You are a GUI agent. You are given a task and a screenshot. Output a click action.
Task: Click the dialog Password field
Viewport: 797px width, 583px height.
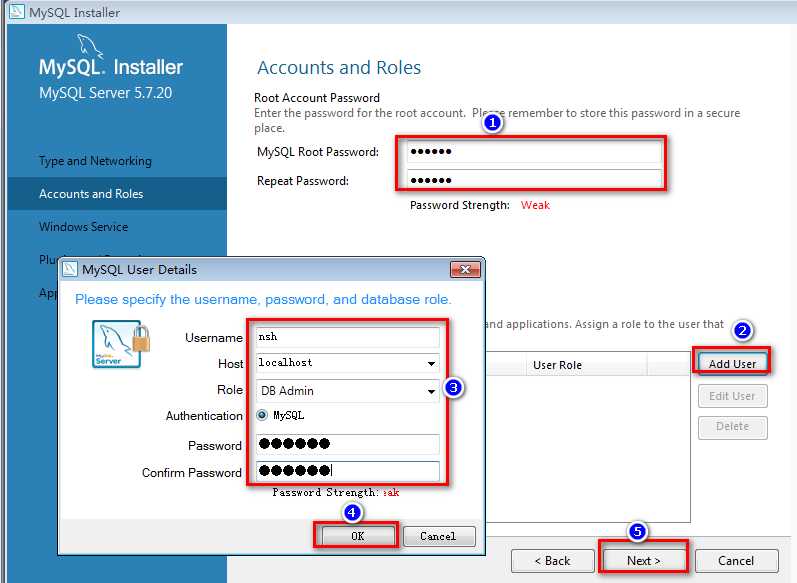pyautogui.click(x=348, y=444)
